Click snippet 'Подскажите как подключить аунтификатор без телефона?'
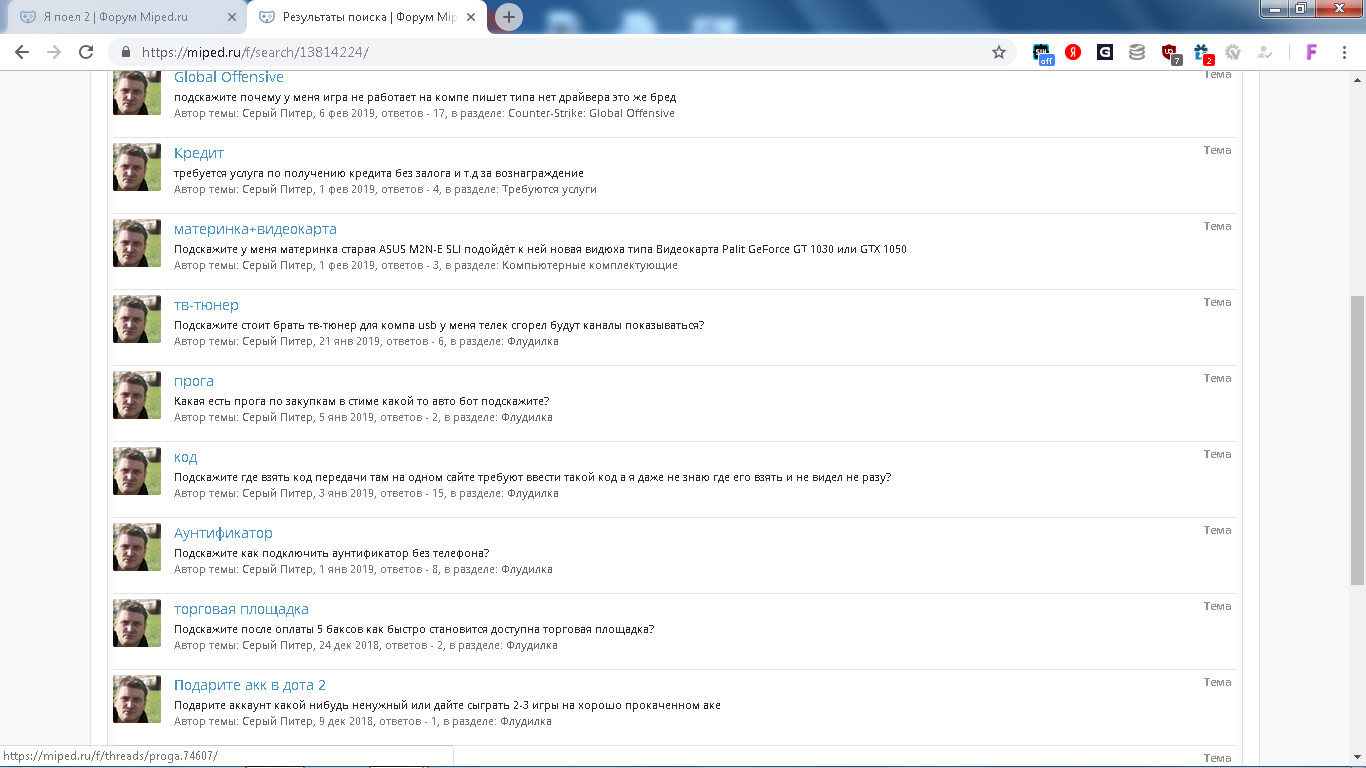The height and width of the screenshot is (768, 1366). [x=332, y=553]
